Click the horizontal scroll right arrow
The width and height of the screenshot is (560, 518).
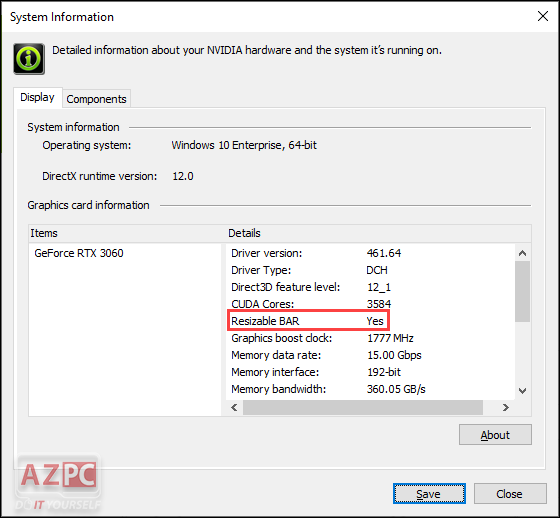coord(505,407)
